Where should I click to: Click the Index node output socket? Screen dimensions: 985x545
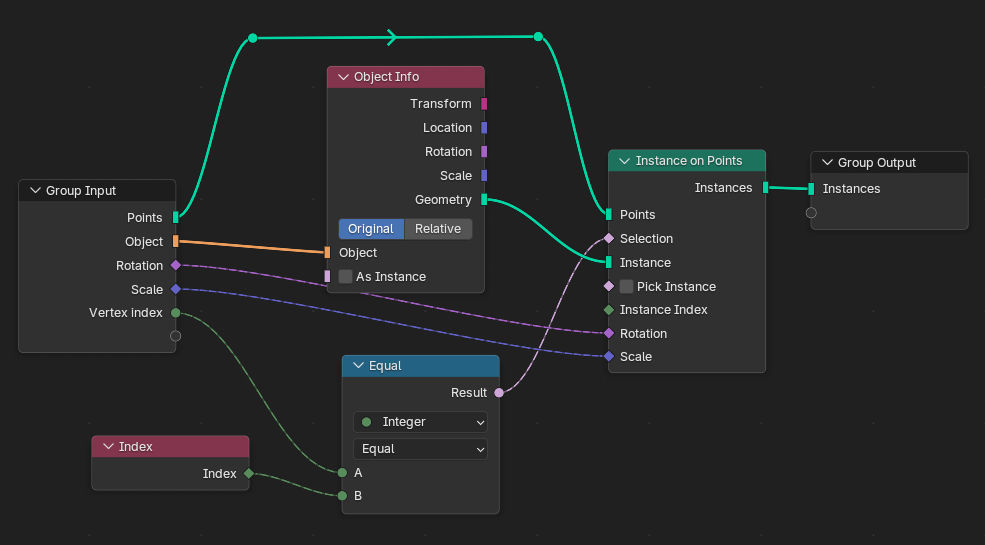pyautogui.click(x=249, y=473)
